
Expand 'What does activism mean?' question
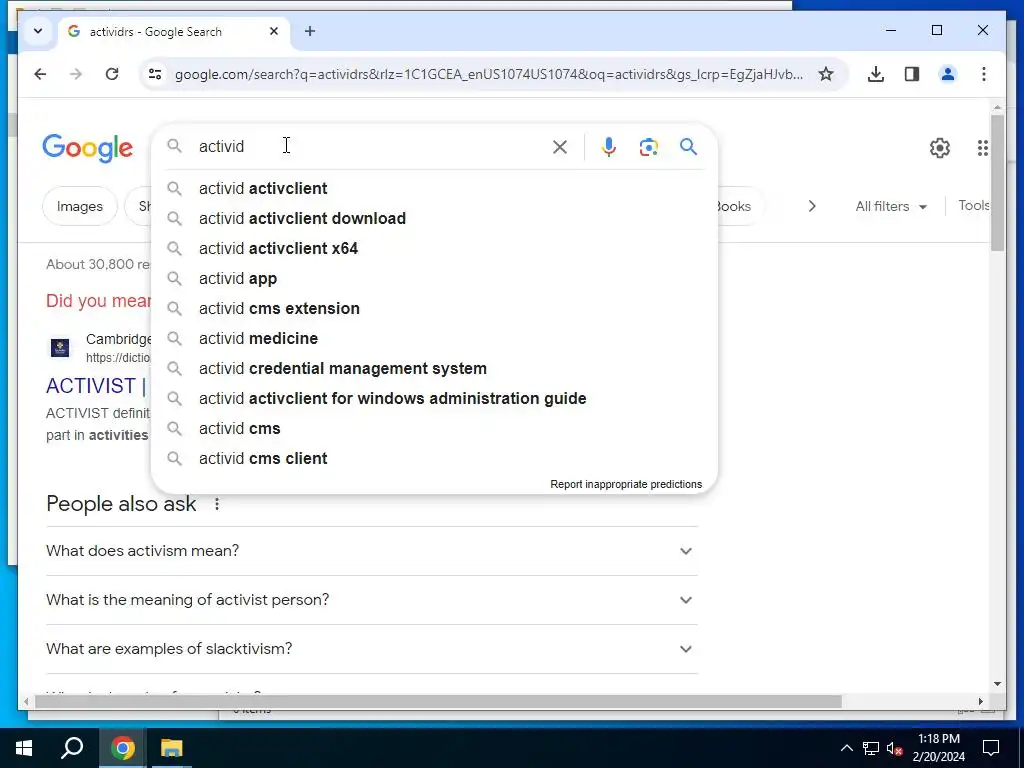click(x=372, y=551)
